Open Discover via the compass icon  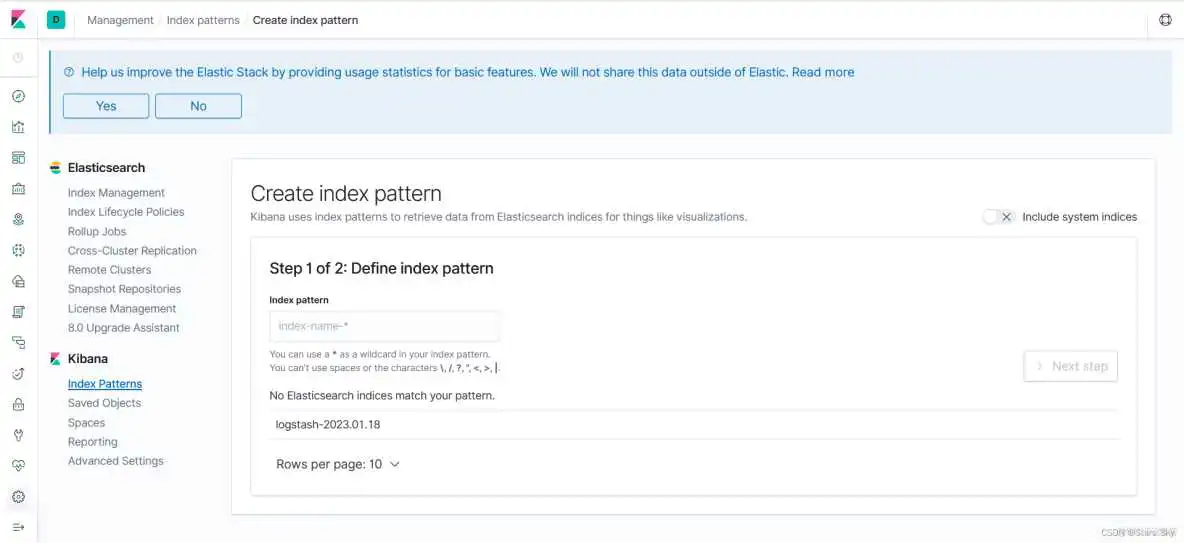18,96
